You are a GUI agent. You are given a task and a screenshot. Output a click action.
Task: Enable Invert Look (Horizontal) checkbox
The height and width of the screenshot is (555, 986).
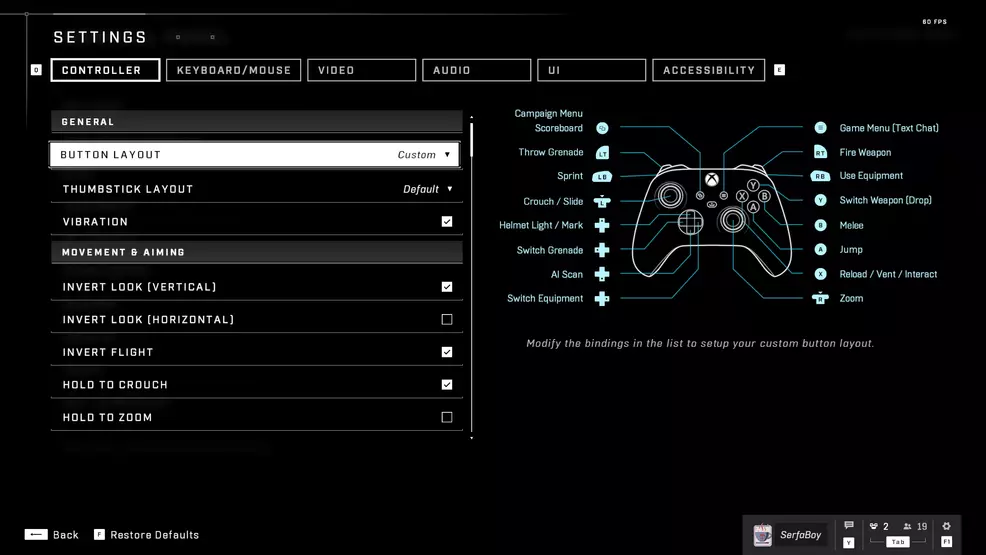click(447, 320)
